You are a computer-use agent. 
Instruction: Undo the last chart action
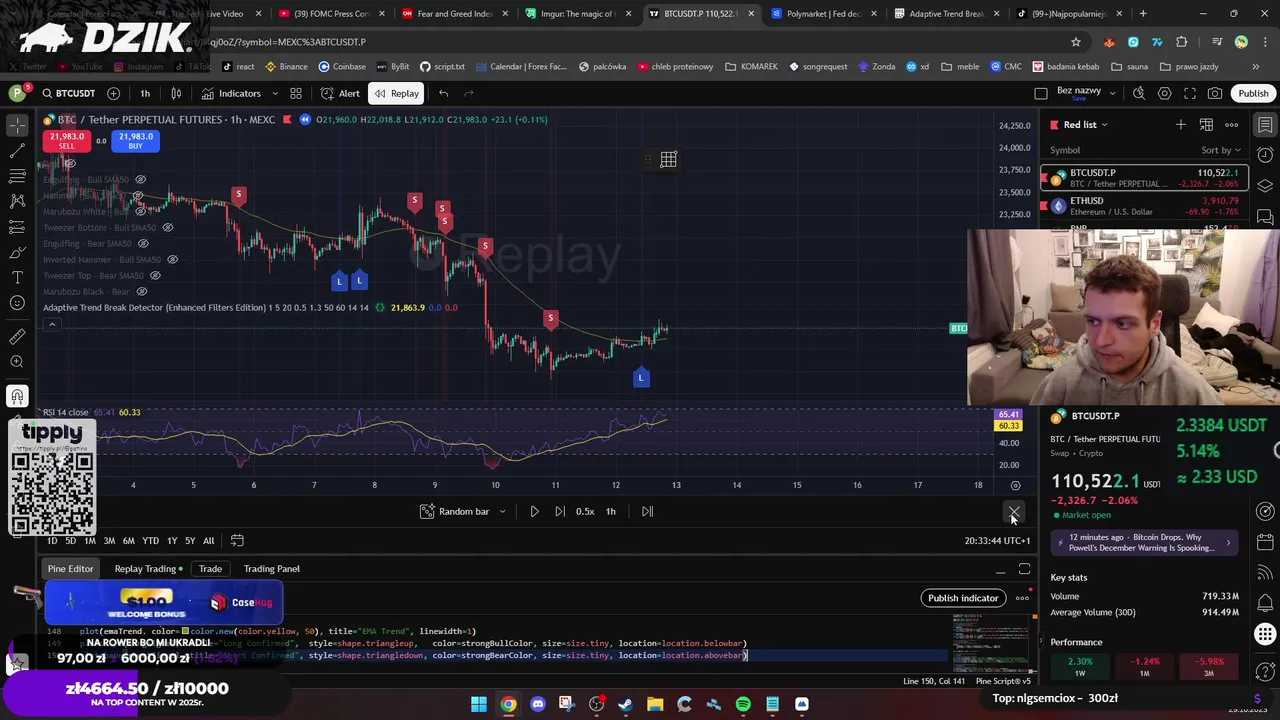443,93
